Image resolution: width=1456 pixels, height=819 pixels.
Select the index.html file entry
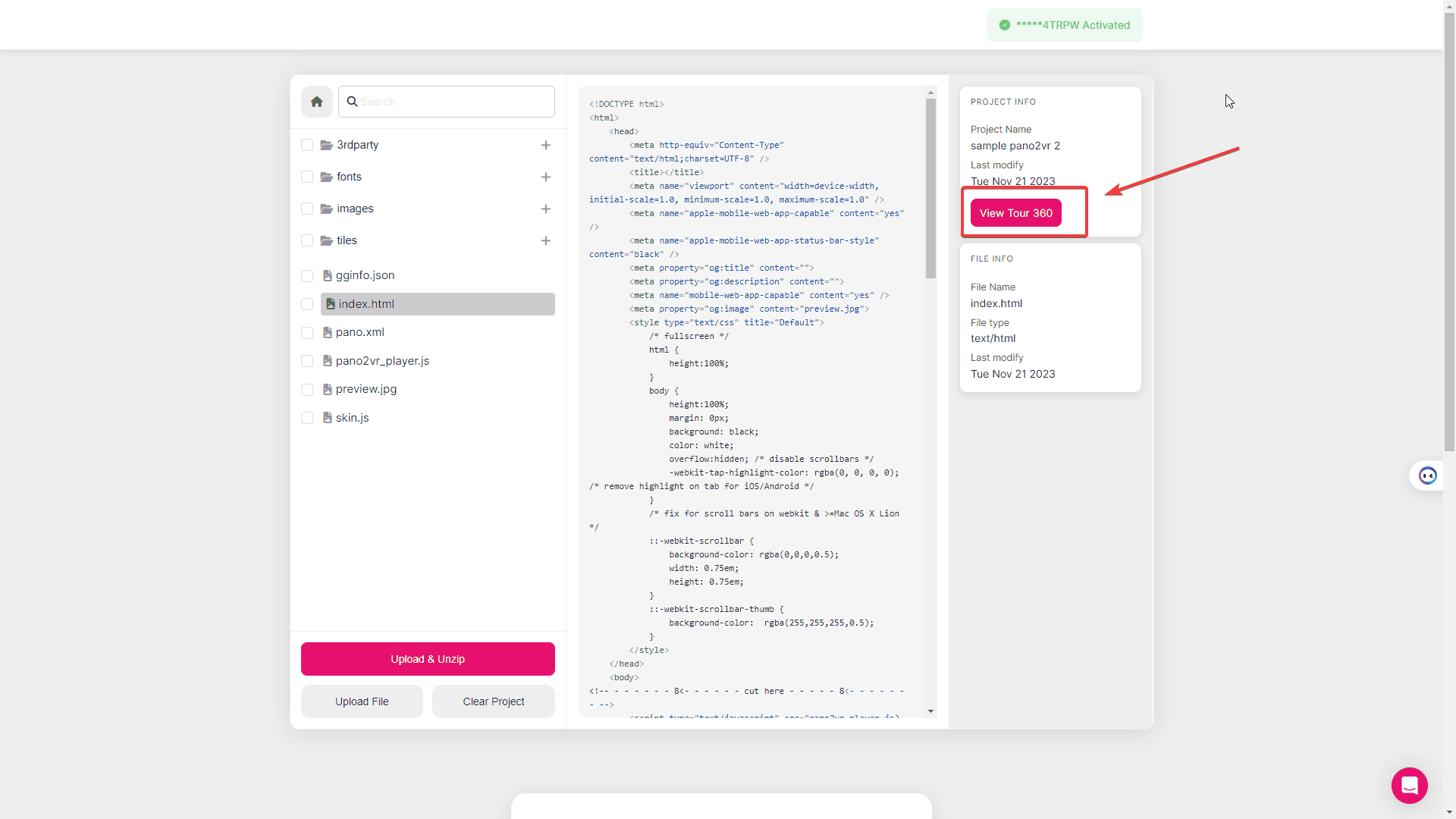click(x=438, y=304)
